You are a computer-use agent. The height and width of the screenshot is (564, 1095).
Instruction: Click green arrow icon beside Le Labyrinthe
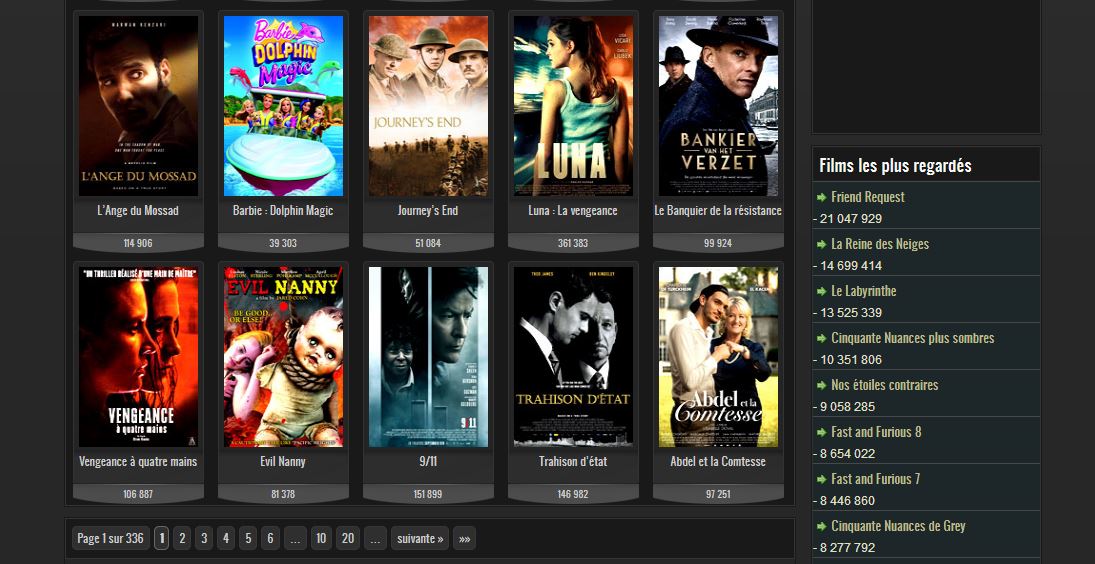click(x=821, y=291)
